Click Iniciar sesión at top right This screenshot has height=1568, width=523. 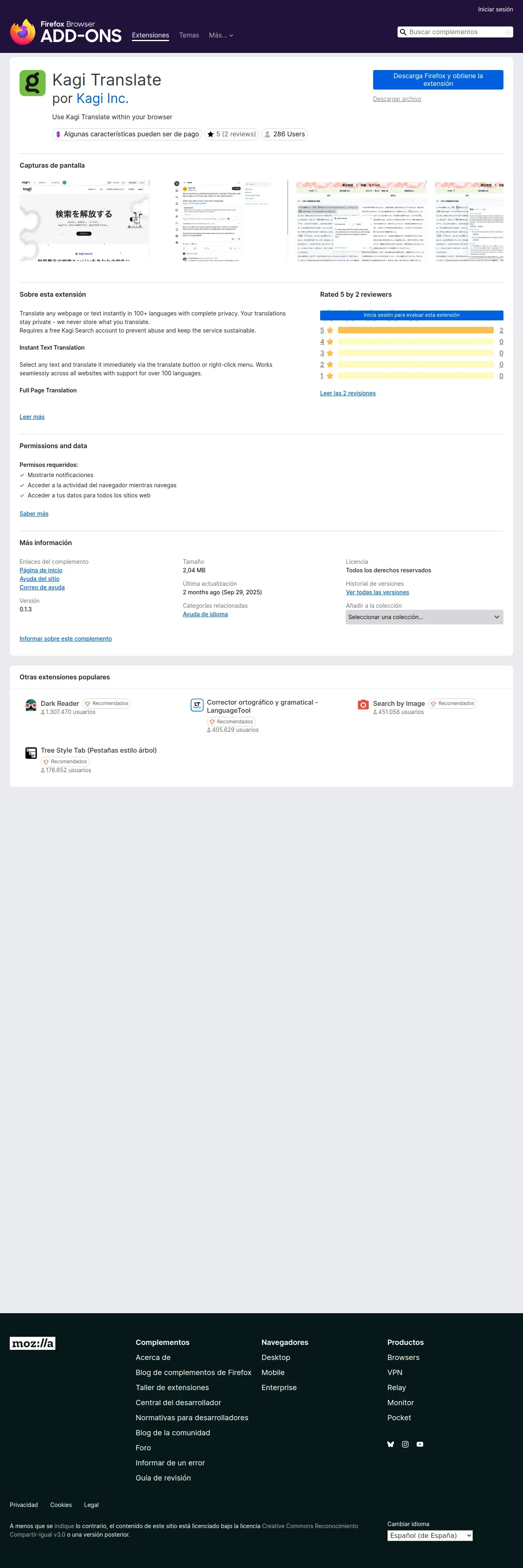tap(496, 10)
